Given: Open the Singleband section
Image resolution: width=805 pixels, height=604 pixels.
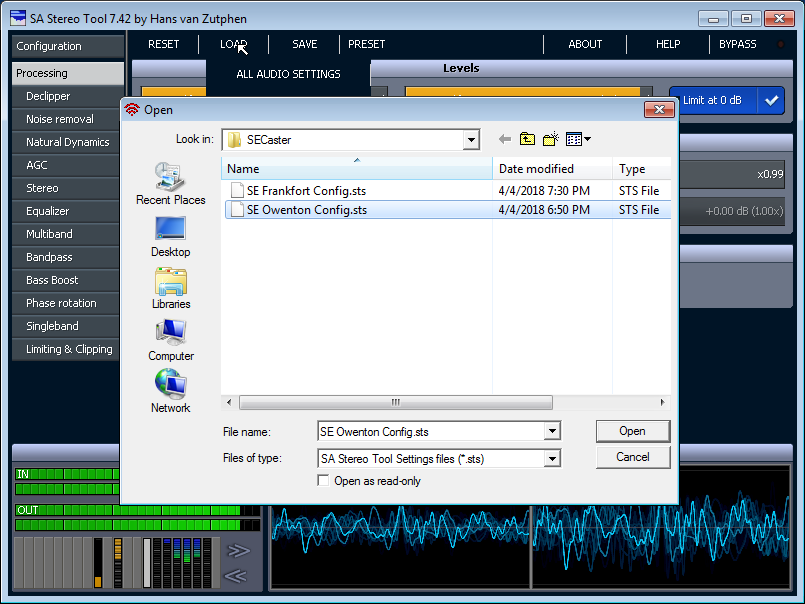Looking at the screenshot, I should (x=66, y=326).
